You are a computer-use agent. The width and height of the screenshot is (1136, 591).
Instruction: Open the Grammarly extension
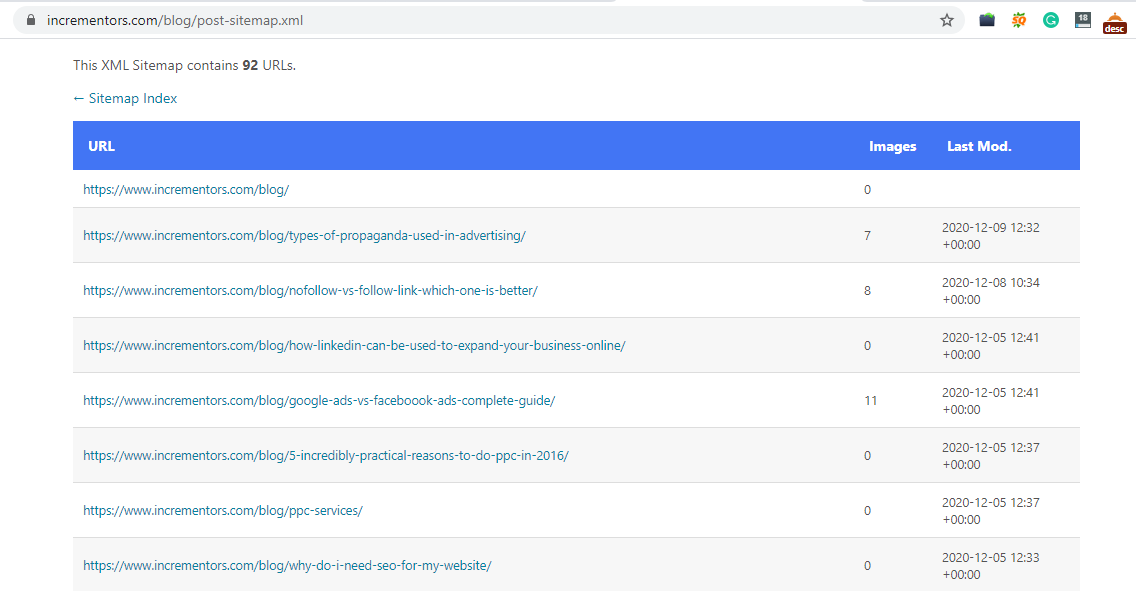click(1051, 20)
